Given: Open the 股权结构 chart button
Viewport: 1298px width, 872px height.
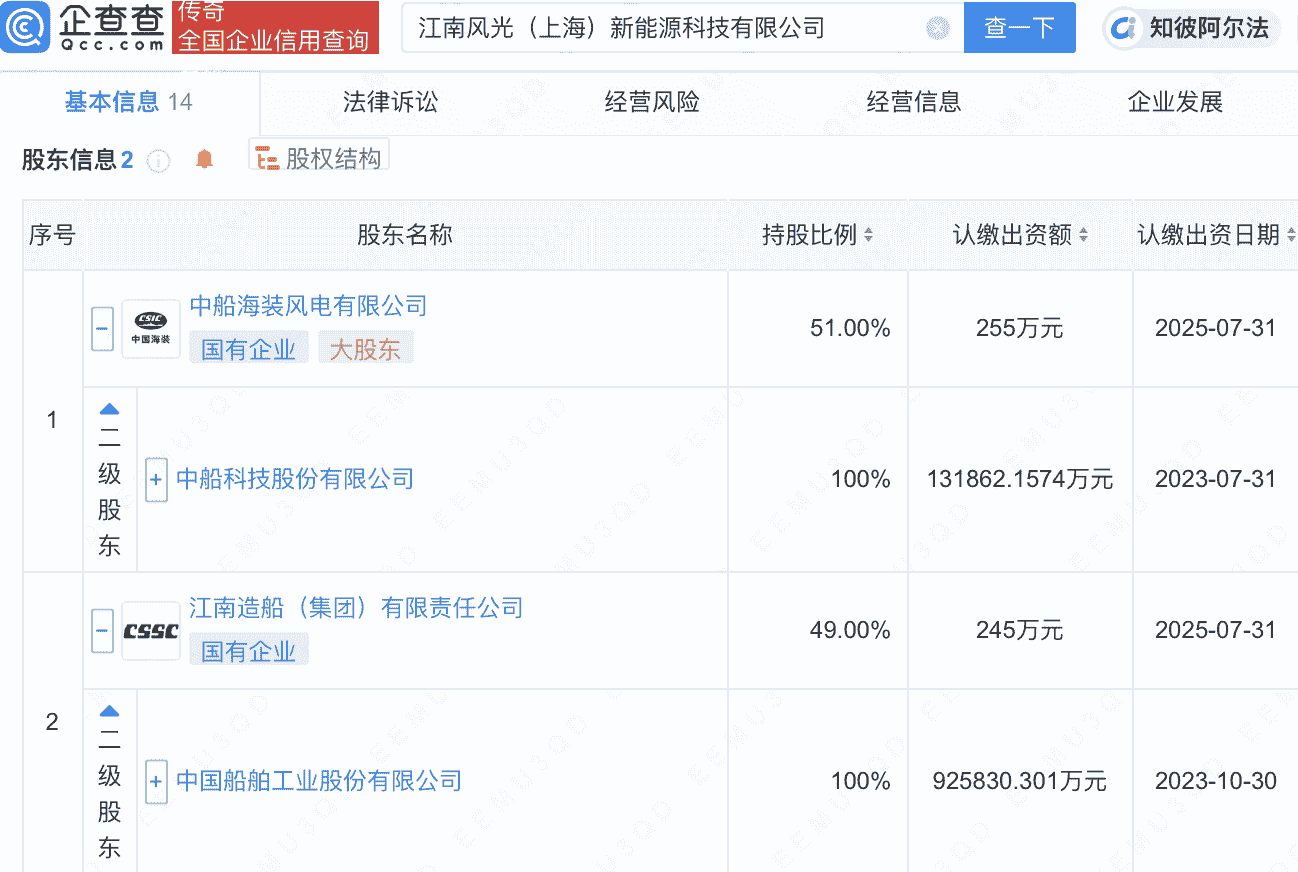Looking at the screenshot, I should (x=319, y=158).
